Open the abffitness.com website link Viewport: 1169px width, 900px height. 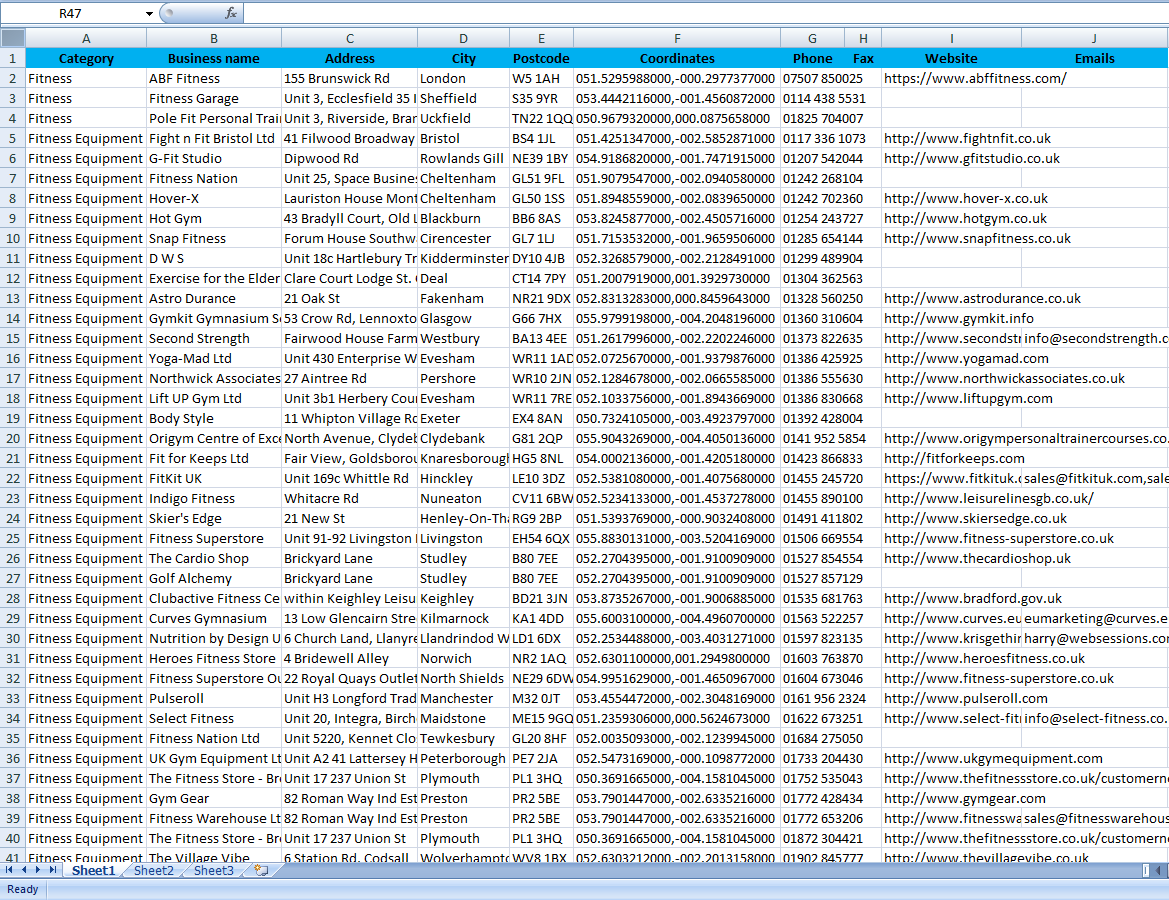974,78
